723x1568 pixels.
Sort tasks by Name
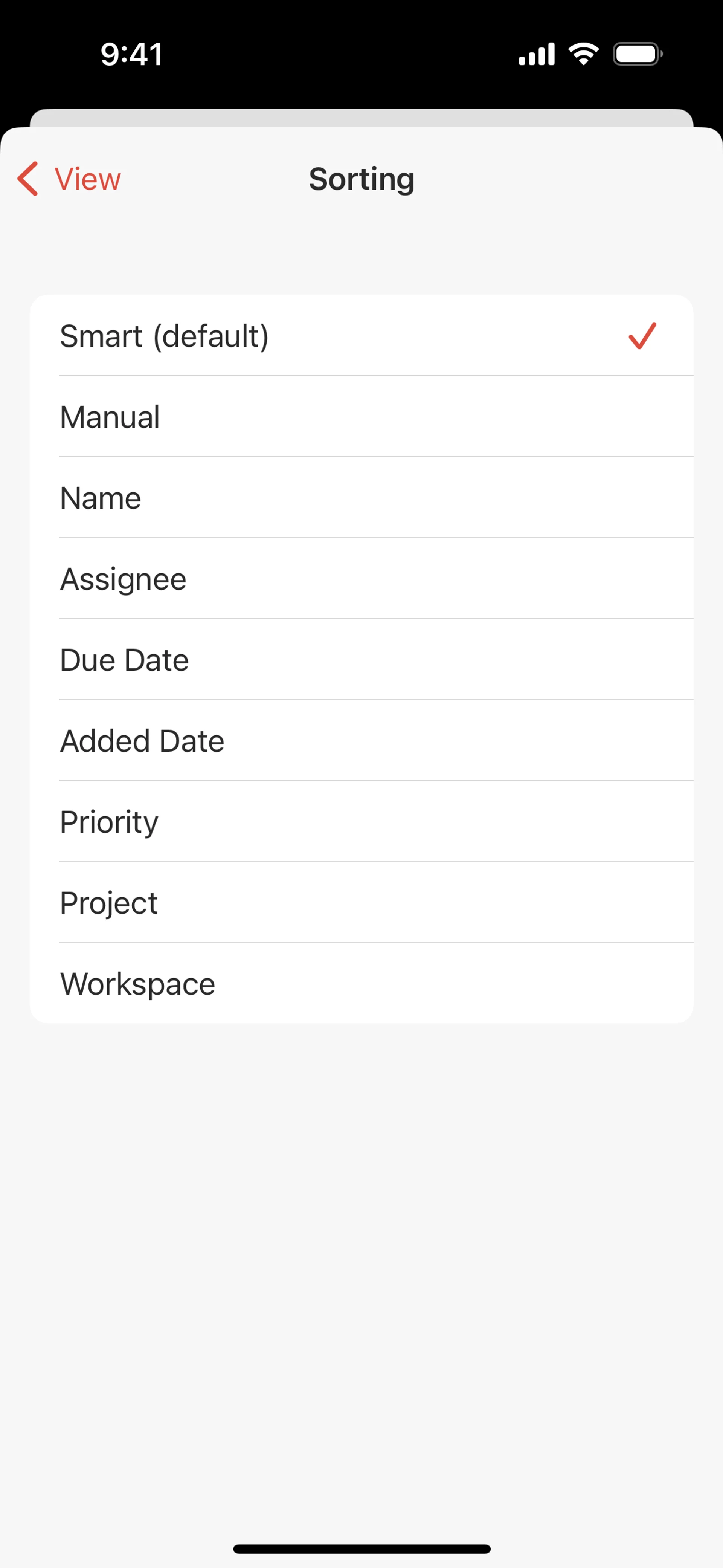click(101, 498)
